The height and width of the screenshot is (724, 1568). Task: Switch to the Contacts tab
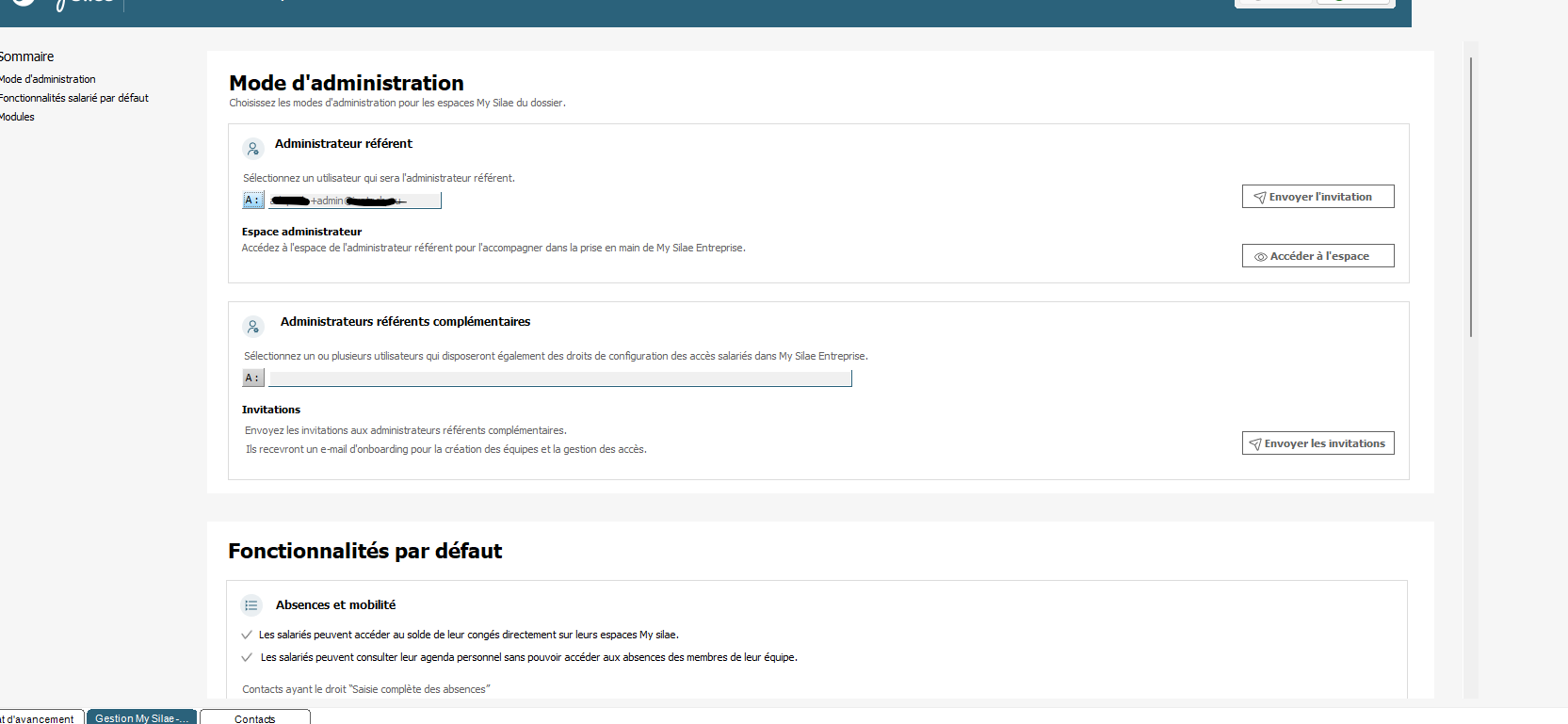point(255,717)
